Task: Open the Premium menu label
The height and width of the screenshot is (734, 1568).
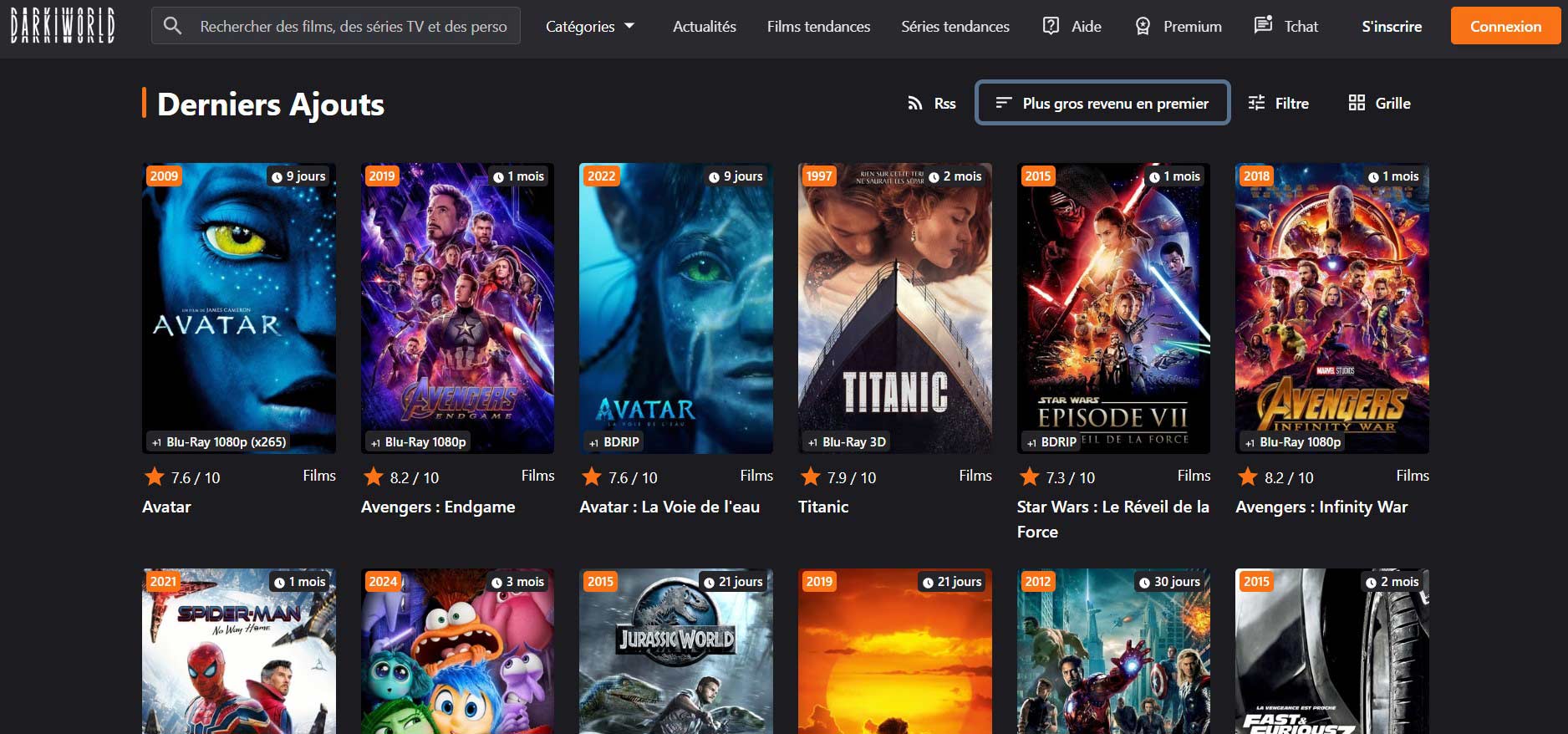Action: [1193, 26]
